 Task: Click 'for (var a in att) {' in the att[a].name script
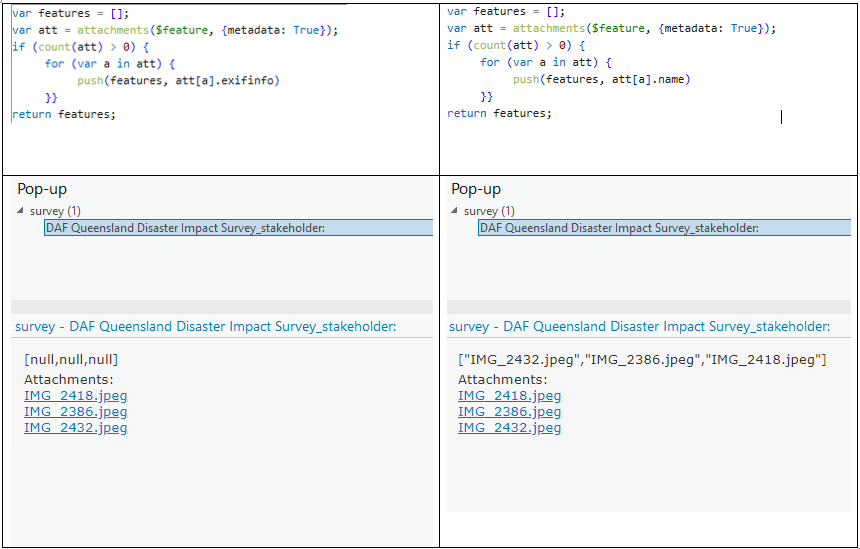coord(546,63)
